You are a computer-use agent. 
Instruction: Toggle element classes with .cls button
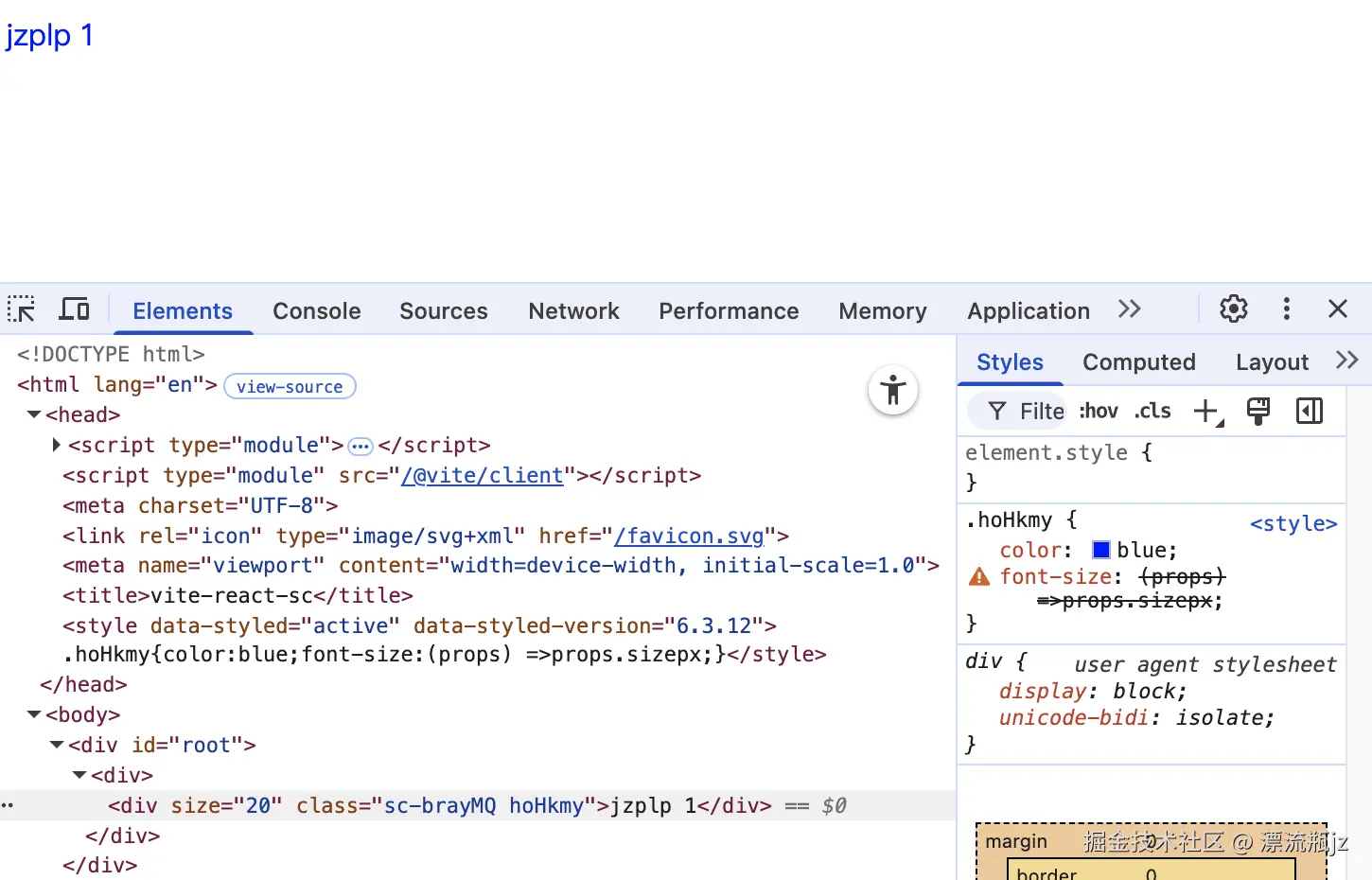(x=1152, y=411)
